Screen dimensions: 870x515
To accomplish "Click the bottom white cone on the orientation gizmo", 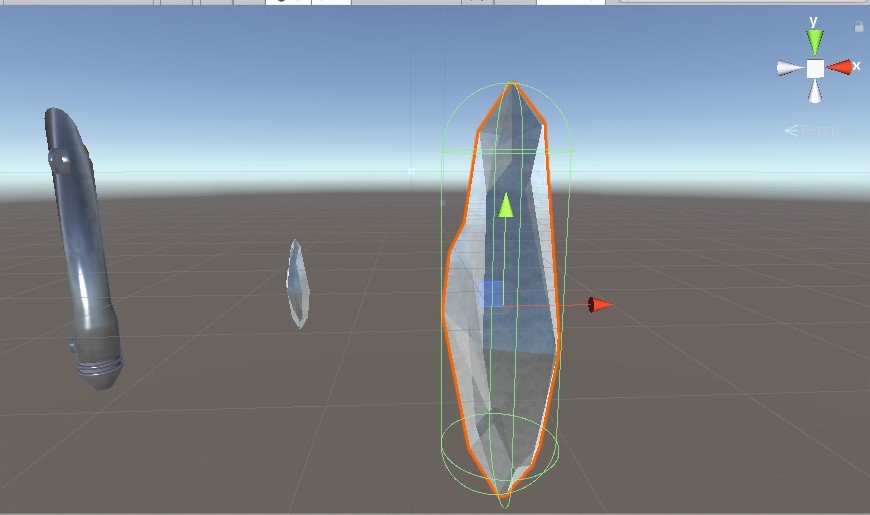I will (815, 92).
